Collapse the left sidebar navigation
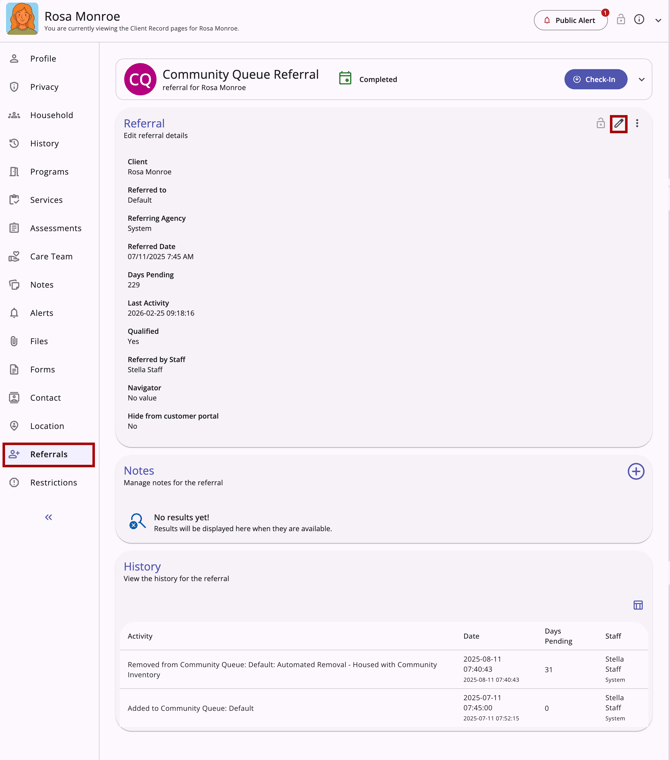 pyautogui.click(x=48, y=517)
